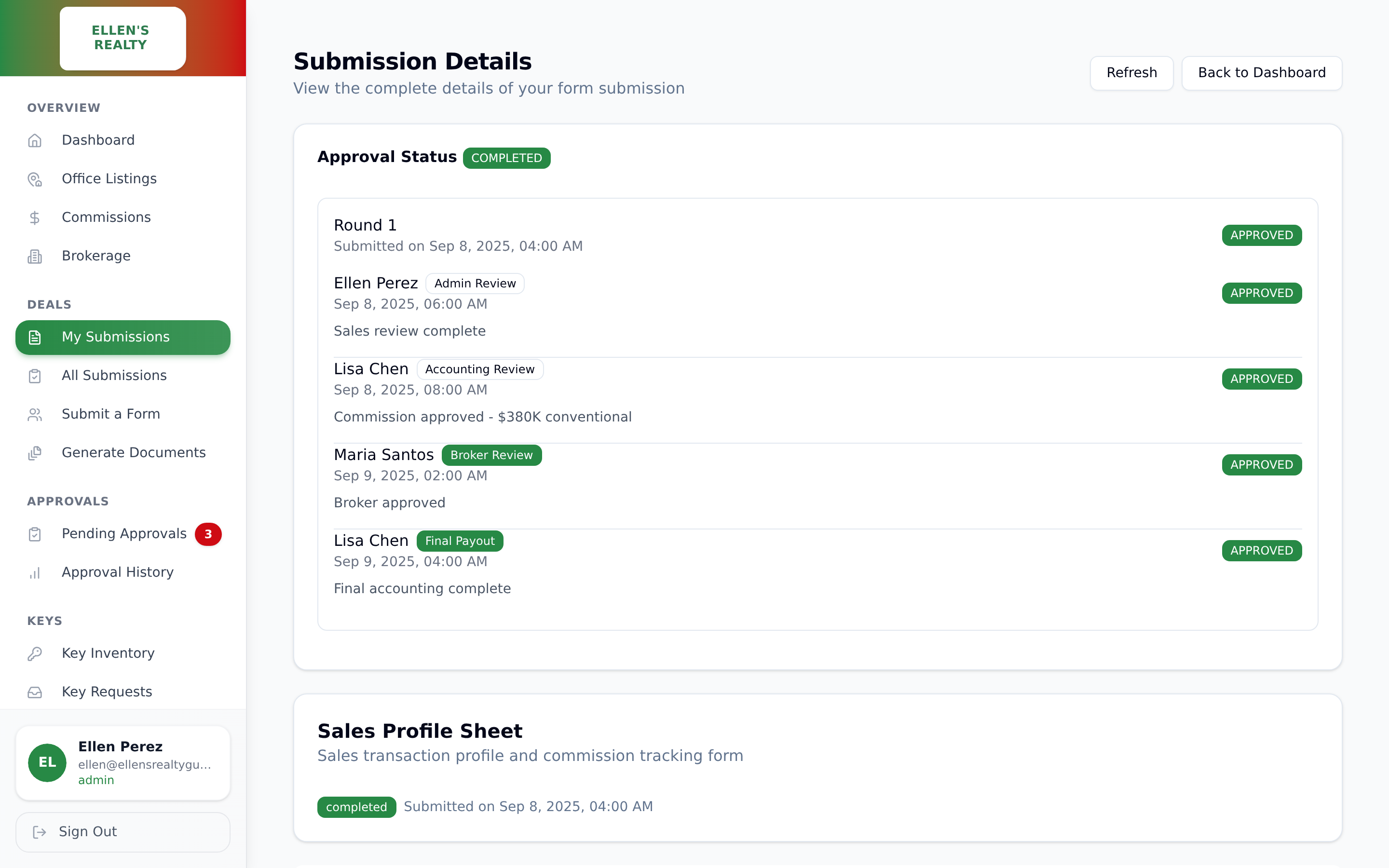This screenshot has height=868, width=1389.
Task: Select All Submissions in sidebar
Action: point(123,376)
